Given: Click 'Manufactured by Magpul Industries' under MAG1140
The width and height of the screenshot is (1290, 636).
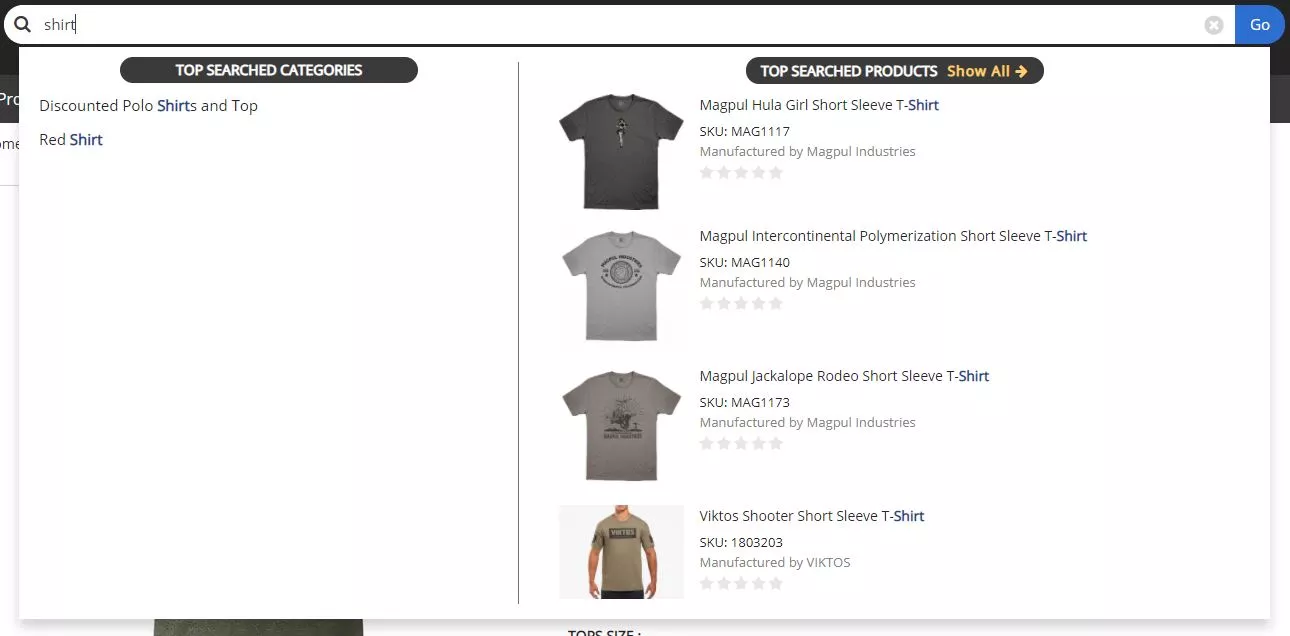Looking at the screenshot, I should [x=808, y=283].
